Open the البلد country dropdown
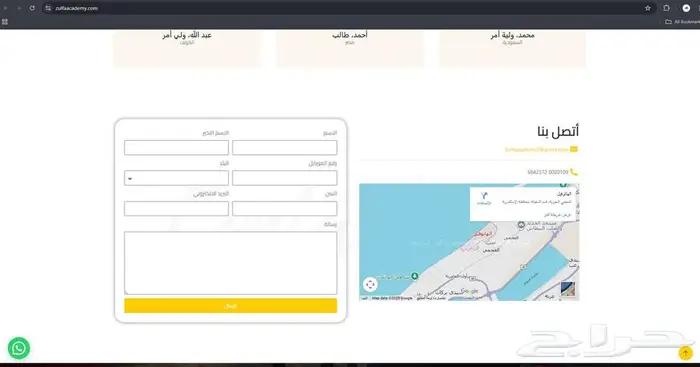700x367 pixels. click(x=176, y=178)
